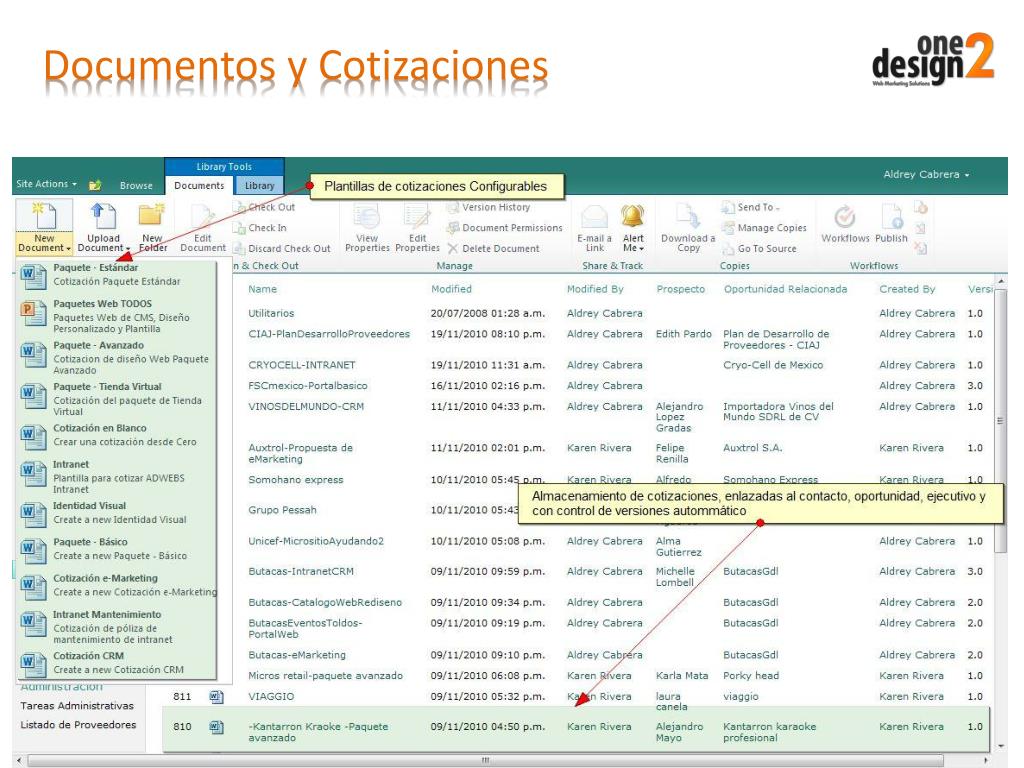Sort by the Name column header
Screen dimensions: 1024x768
point(263,289)
